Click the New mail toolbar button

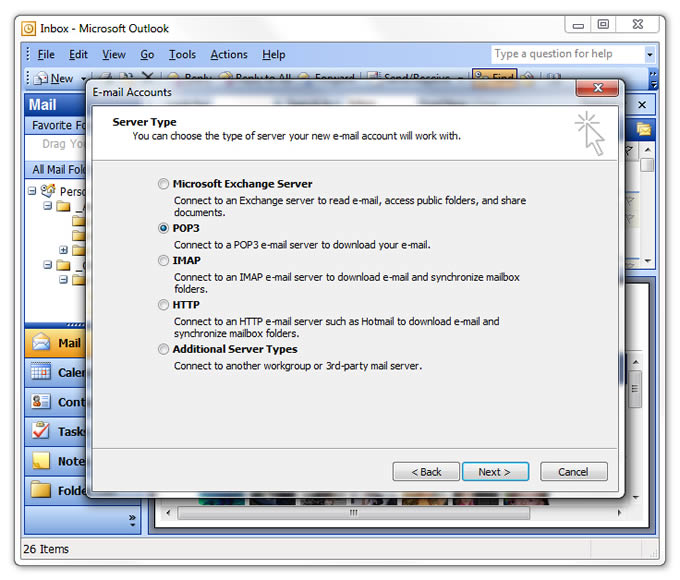point(55,79)
